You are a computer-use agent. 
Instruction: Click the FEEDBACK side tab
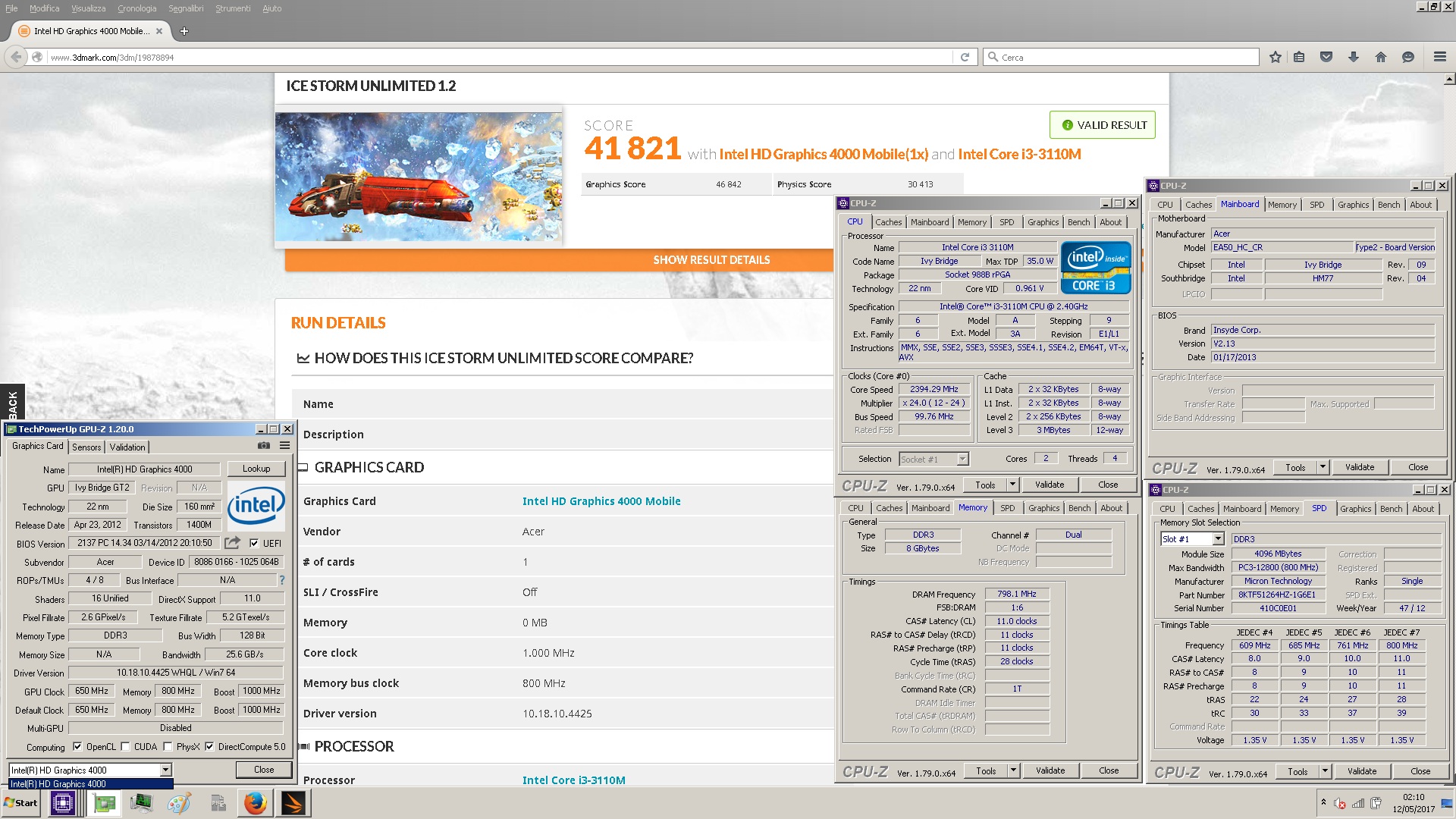click(12, 403)
